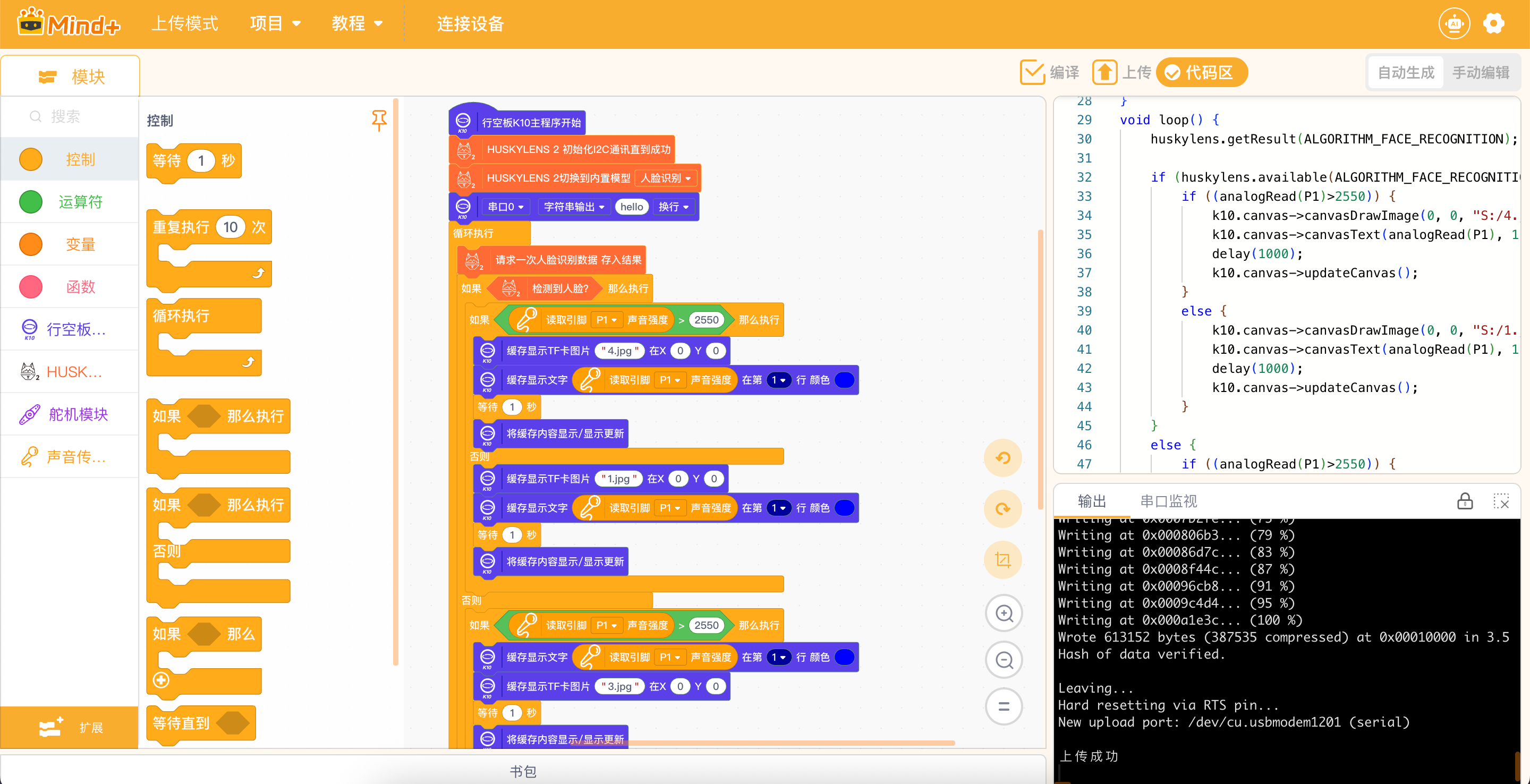Viewport: 1530px width, 784px height.
Task: Clear the output console
Action: point(1501,501)
